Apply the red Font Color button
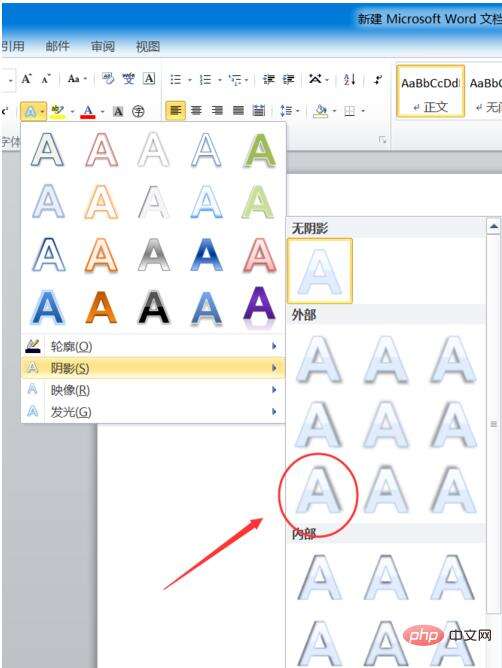The image size is (502, 668). pos(88,112)
